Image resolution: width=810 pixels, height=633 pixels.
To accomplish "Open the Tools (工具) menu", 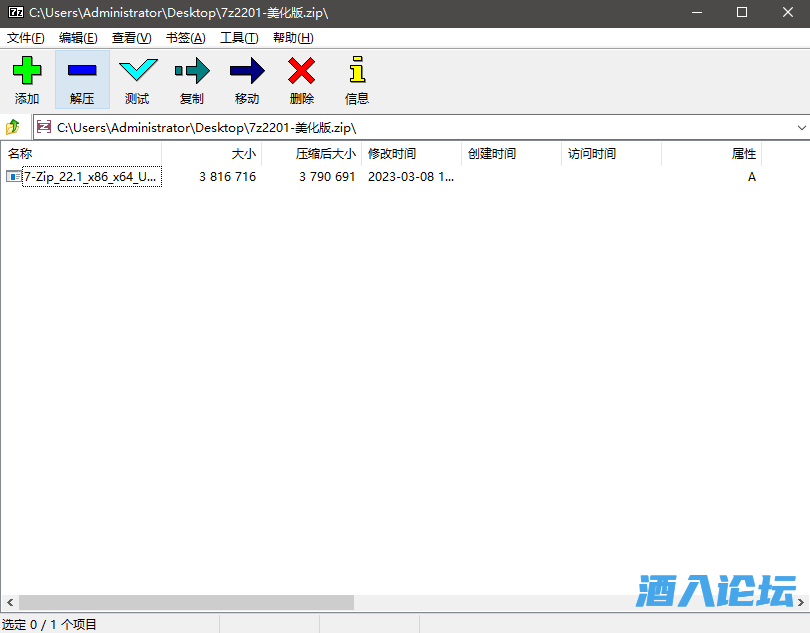I will [239, 38].
